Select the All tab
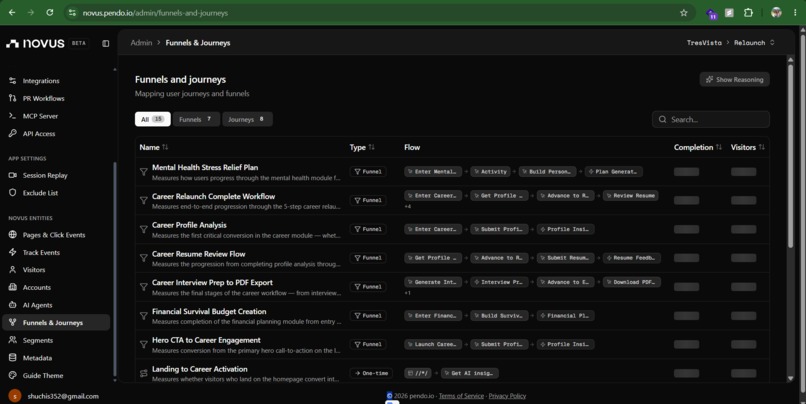The image size is (806, 404). [x=153, y=119]
